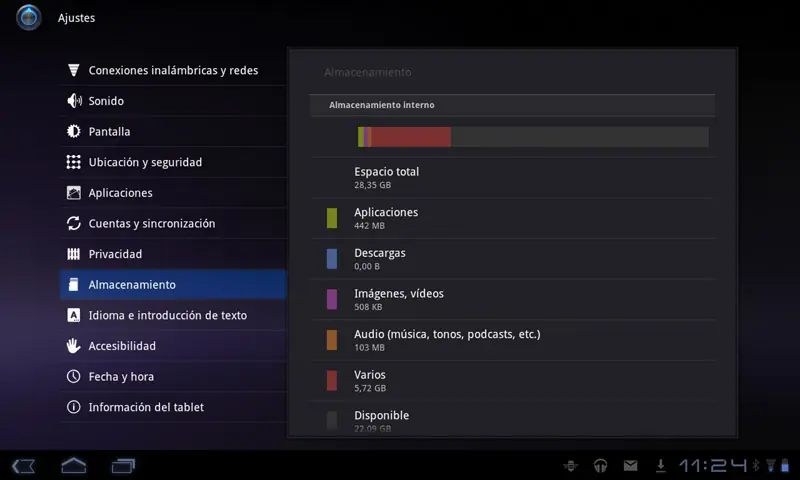Tap the Back navigation button
This screenshot has height=480, width=800.
pyautogui.click(x=23, y=465)
